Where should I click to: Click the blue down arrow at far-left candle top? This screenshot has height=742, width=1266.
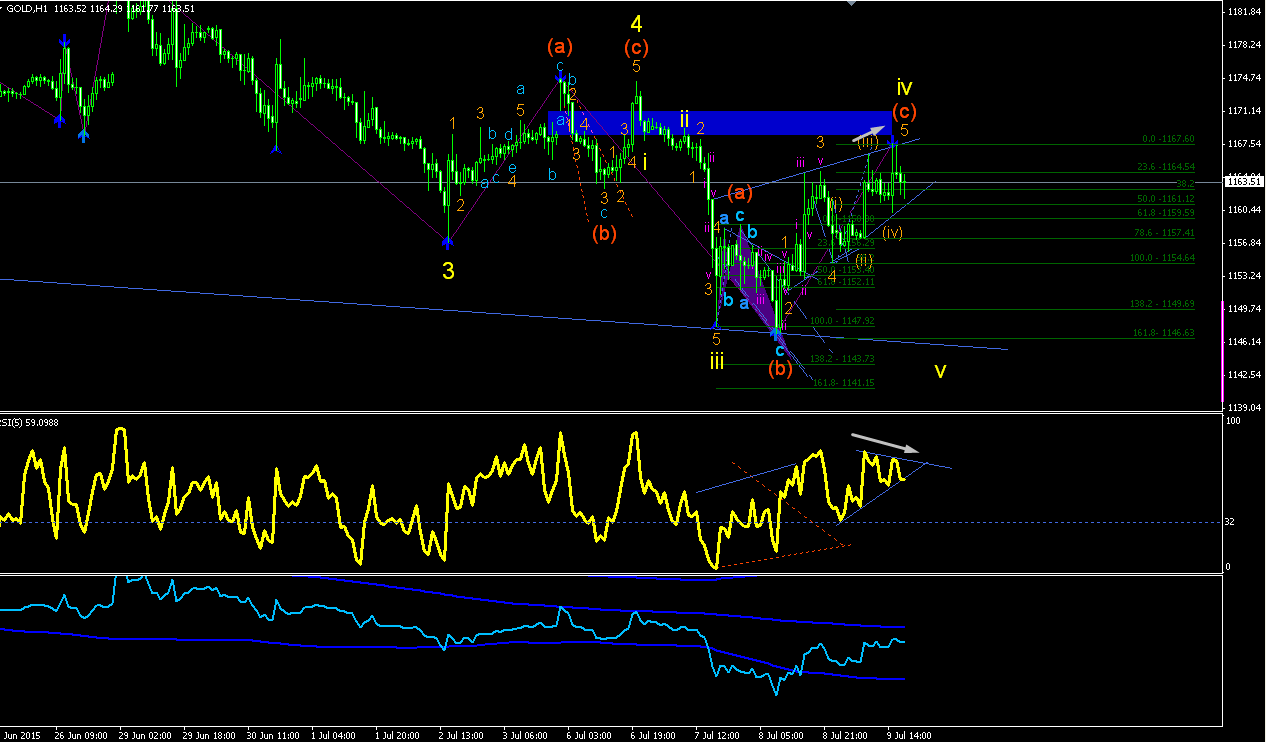point(65,41)
